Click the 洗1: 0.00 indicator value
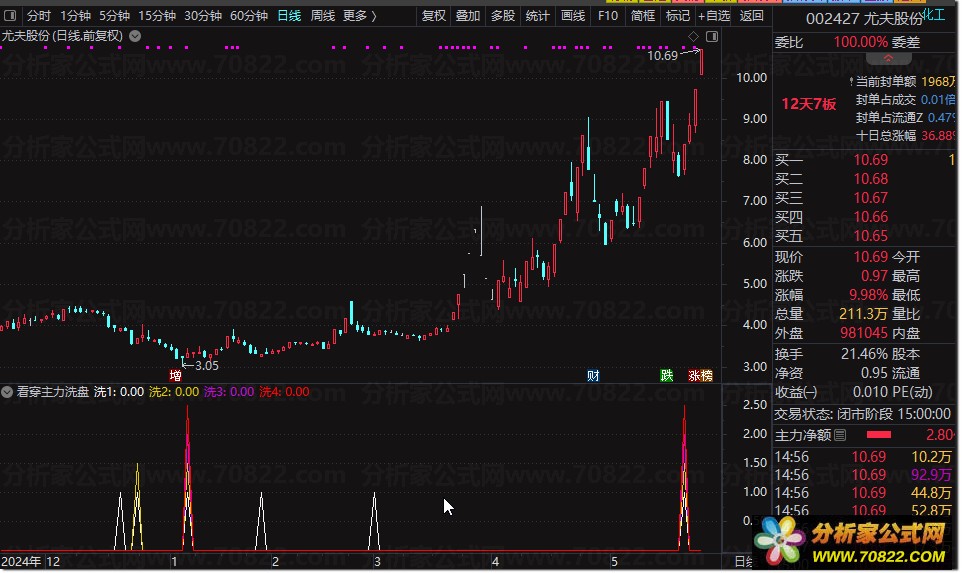Viewport: 962px width, 573px height. tap(119, 392)
